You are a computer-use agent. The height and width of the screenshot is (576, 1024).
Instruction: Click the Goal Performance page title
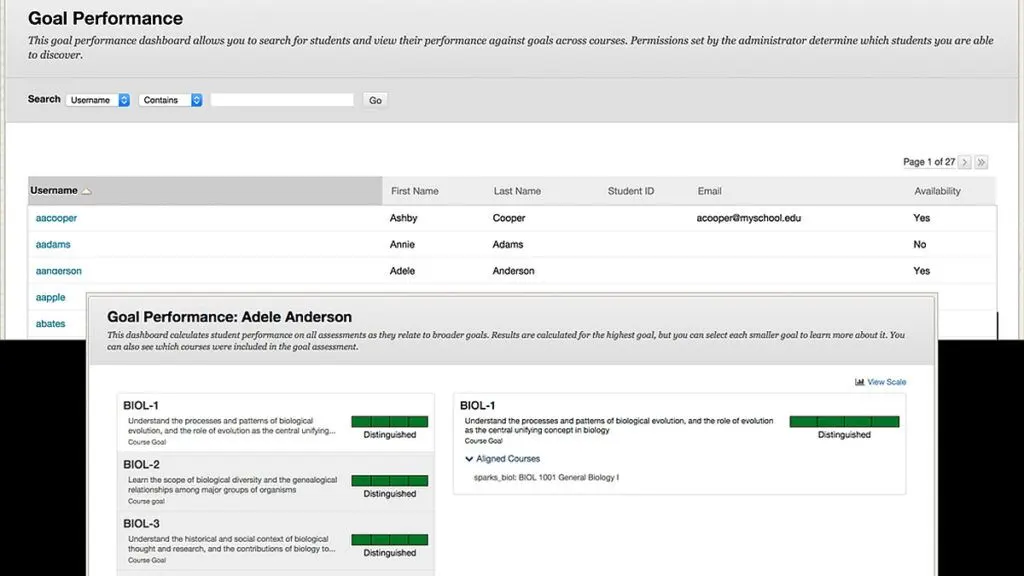[105, 18]
